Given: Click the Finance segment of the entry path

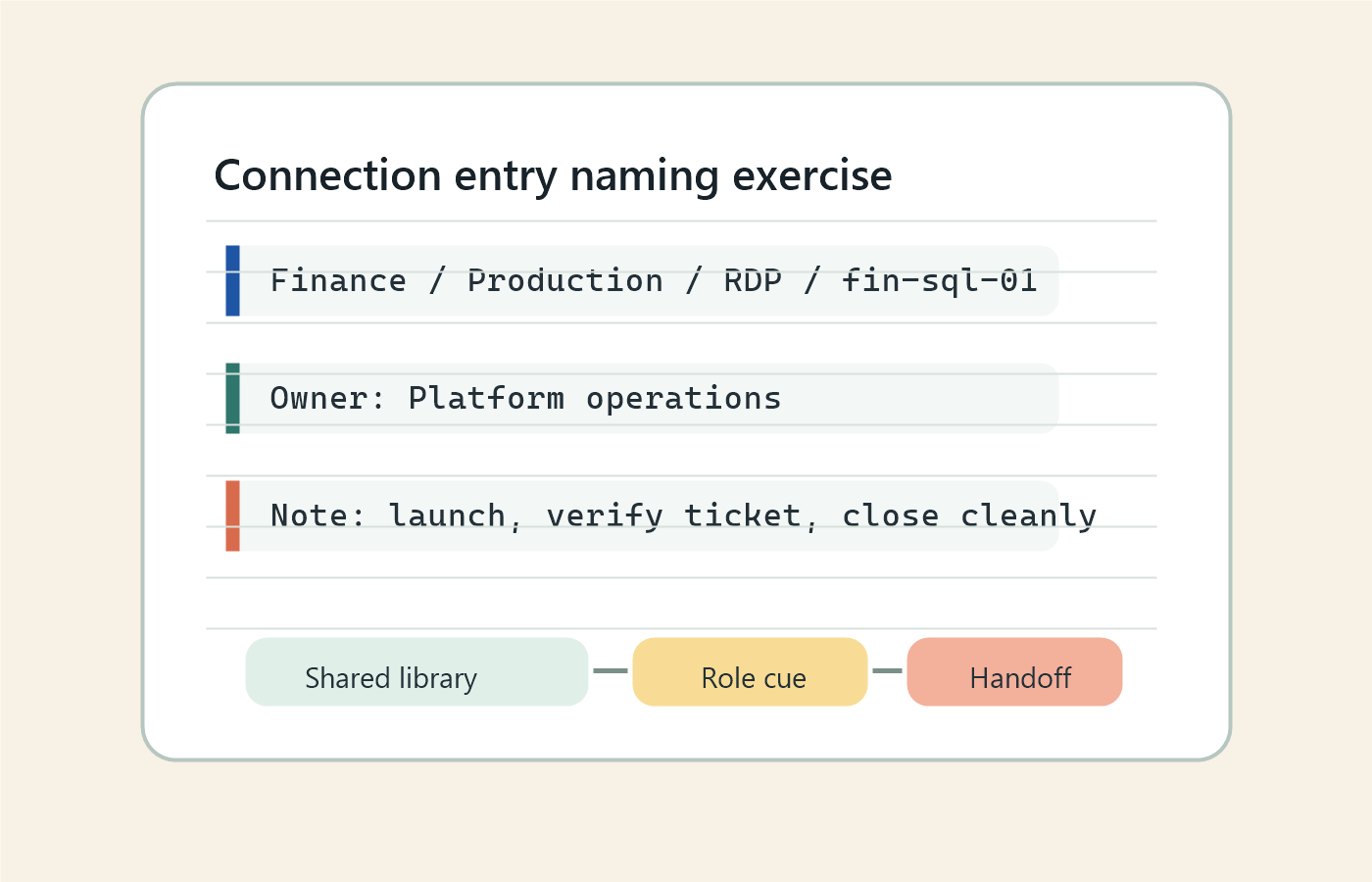Looking at the screenshot, I should (x=338, y=281).
